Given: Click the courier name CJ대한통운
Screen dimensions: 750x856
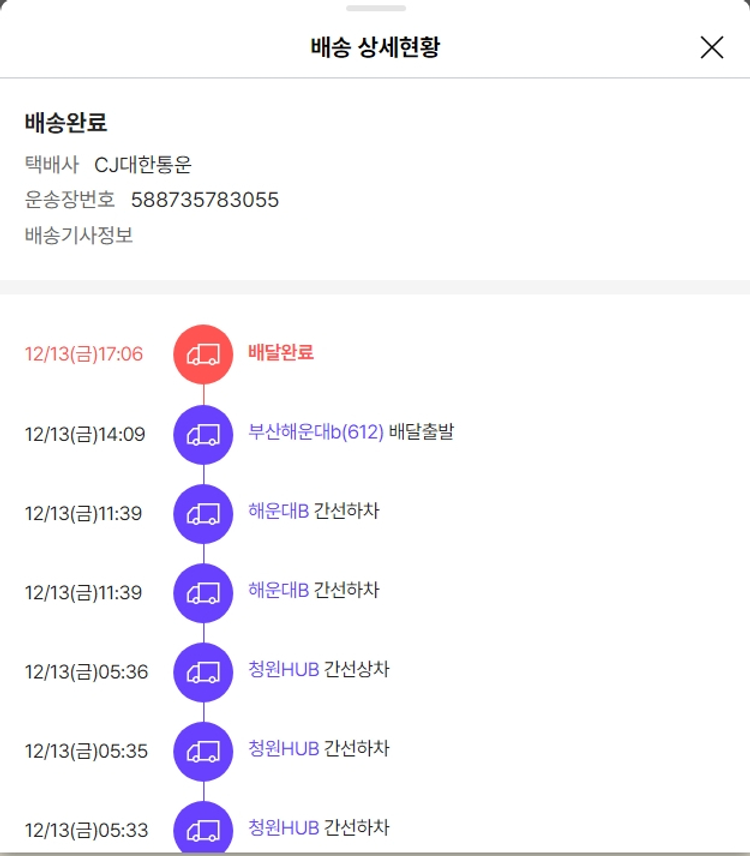Looking at the screenshot, I should coord(142,164).
